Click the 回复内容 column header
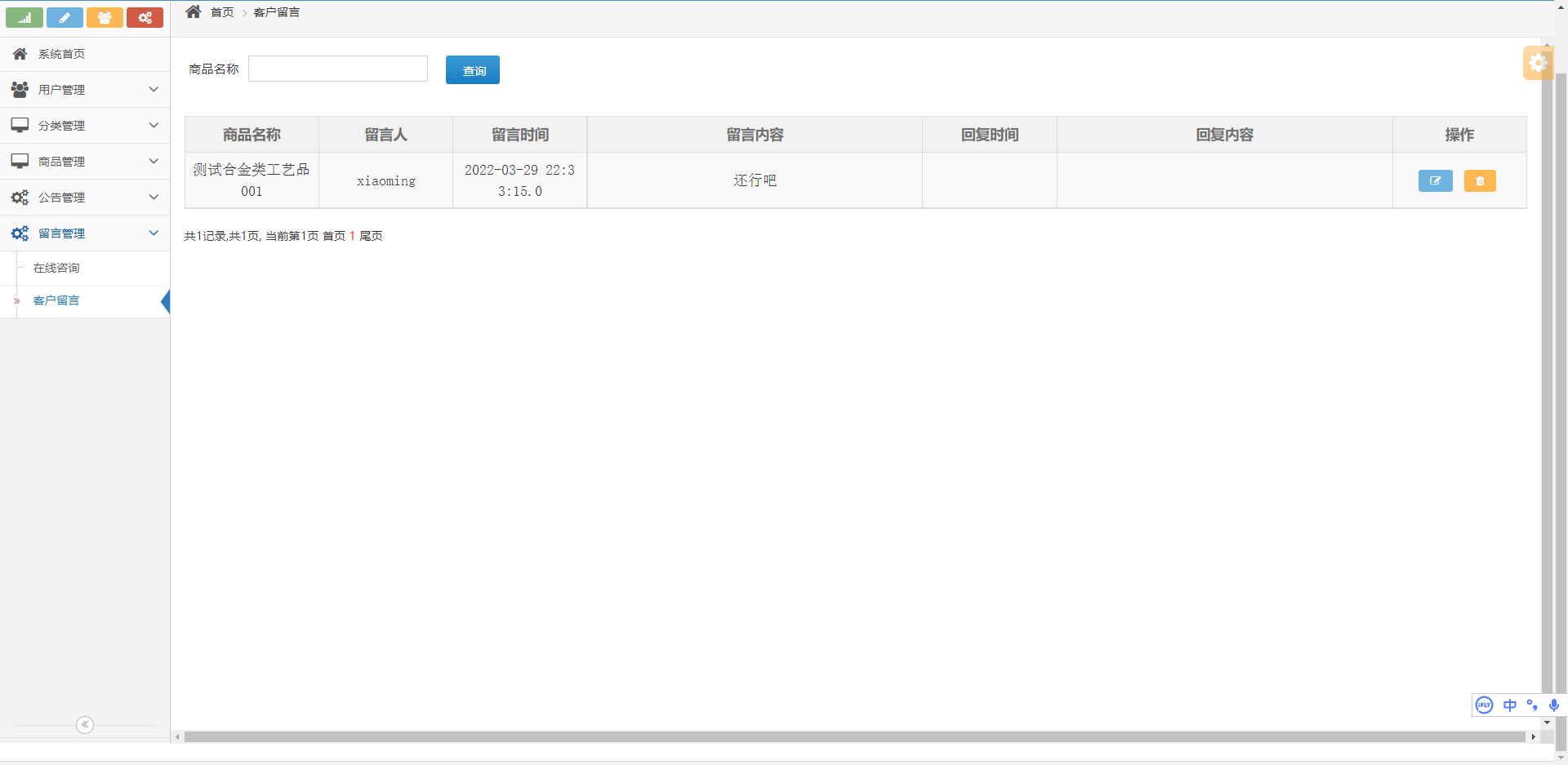Viewport: 1568px width, 765px height. tap(1225, 135)
